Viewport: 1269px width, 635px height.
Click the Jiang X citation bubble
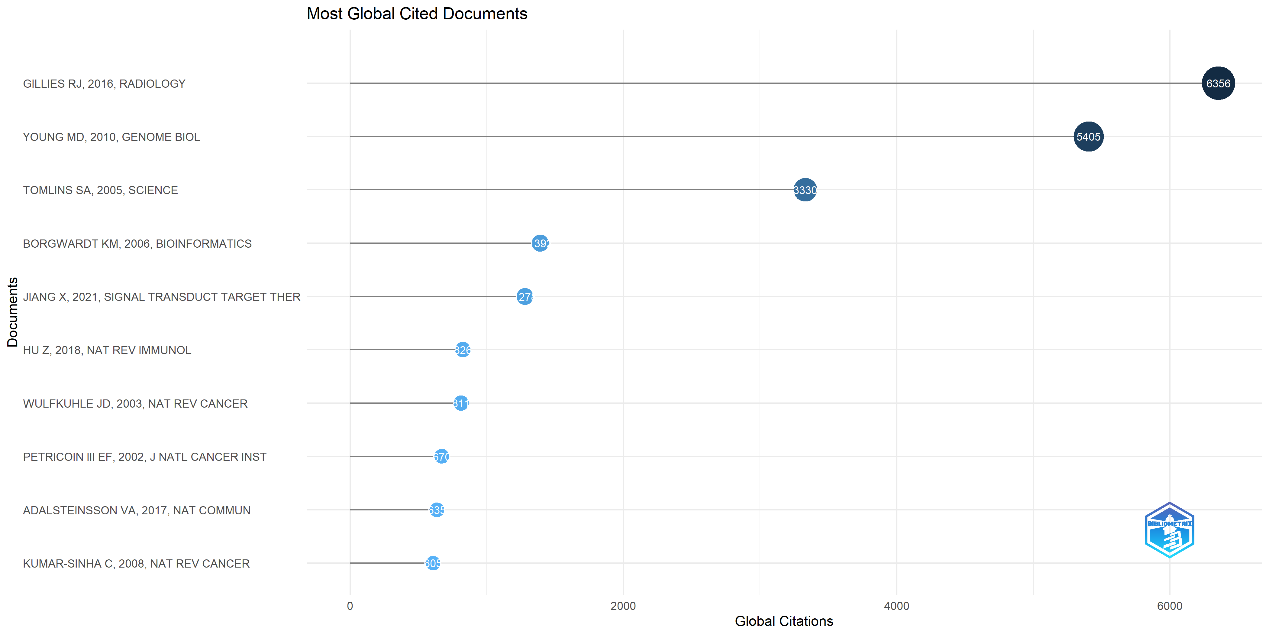(x=525, y=297)
